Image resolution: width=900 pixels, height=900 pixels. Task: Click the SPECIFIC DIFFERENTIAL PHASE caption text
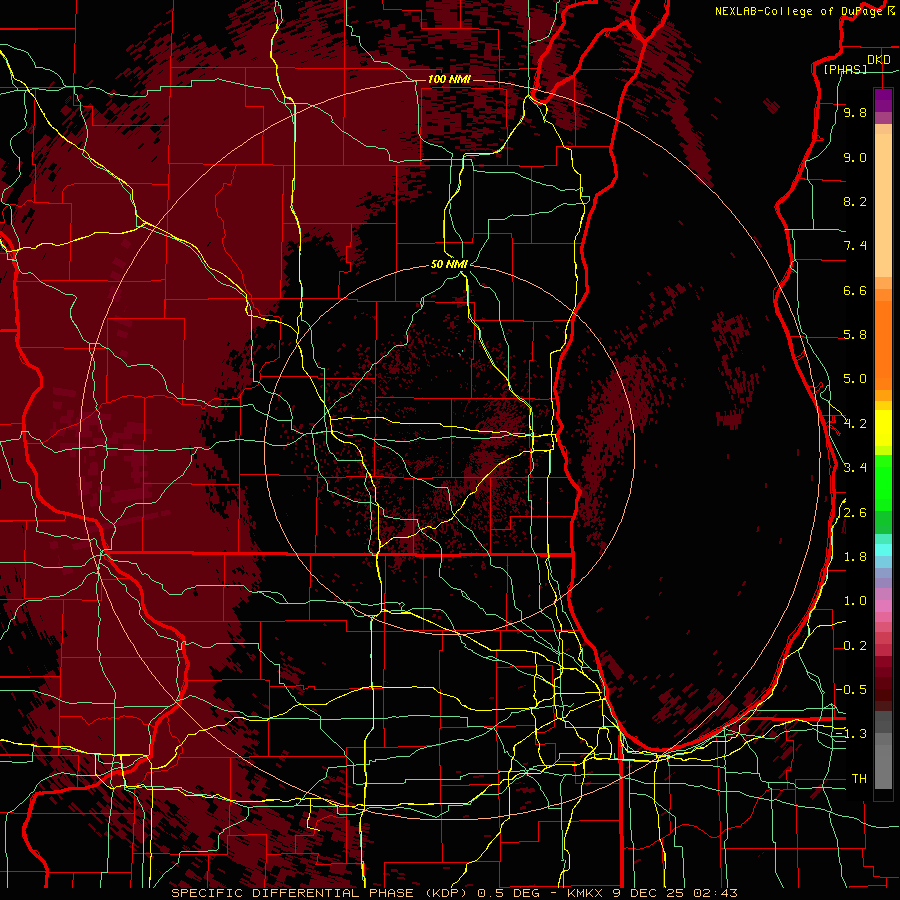click(x=292, y=893)
